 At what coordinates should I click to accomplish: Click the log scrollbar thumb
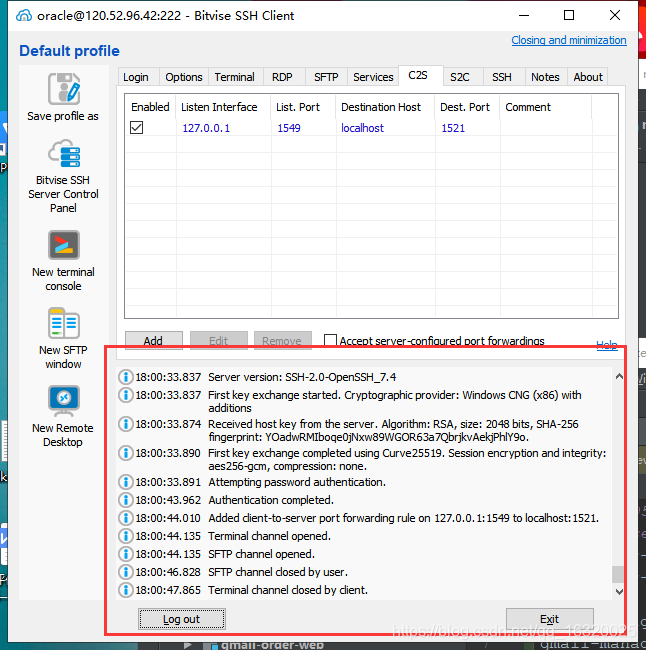coord(618,574)
